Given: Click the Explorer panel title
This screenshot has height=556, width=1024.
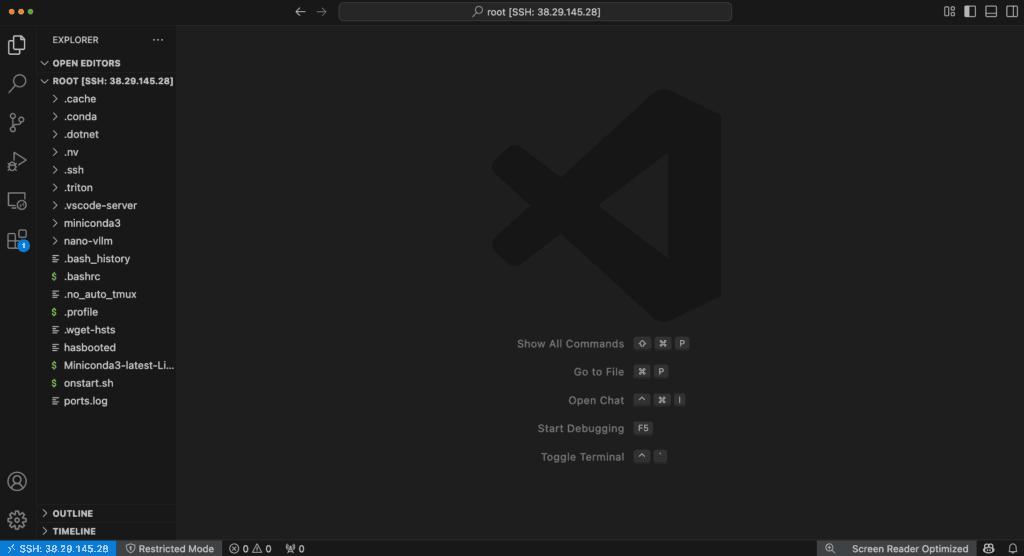Looking at the screenshot, I should 75,40.
